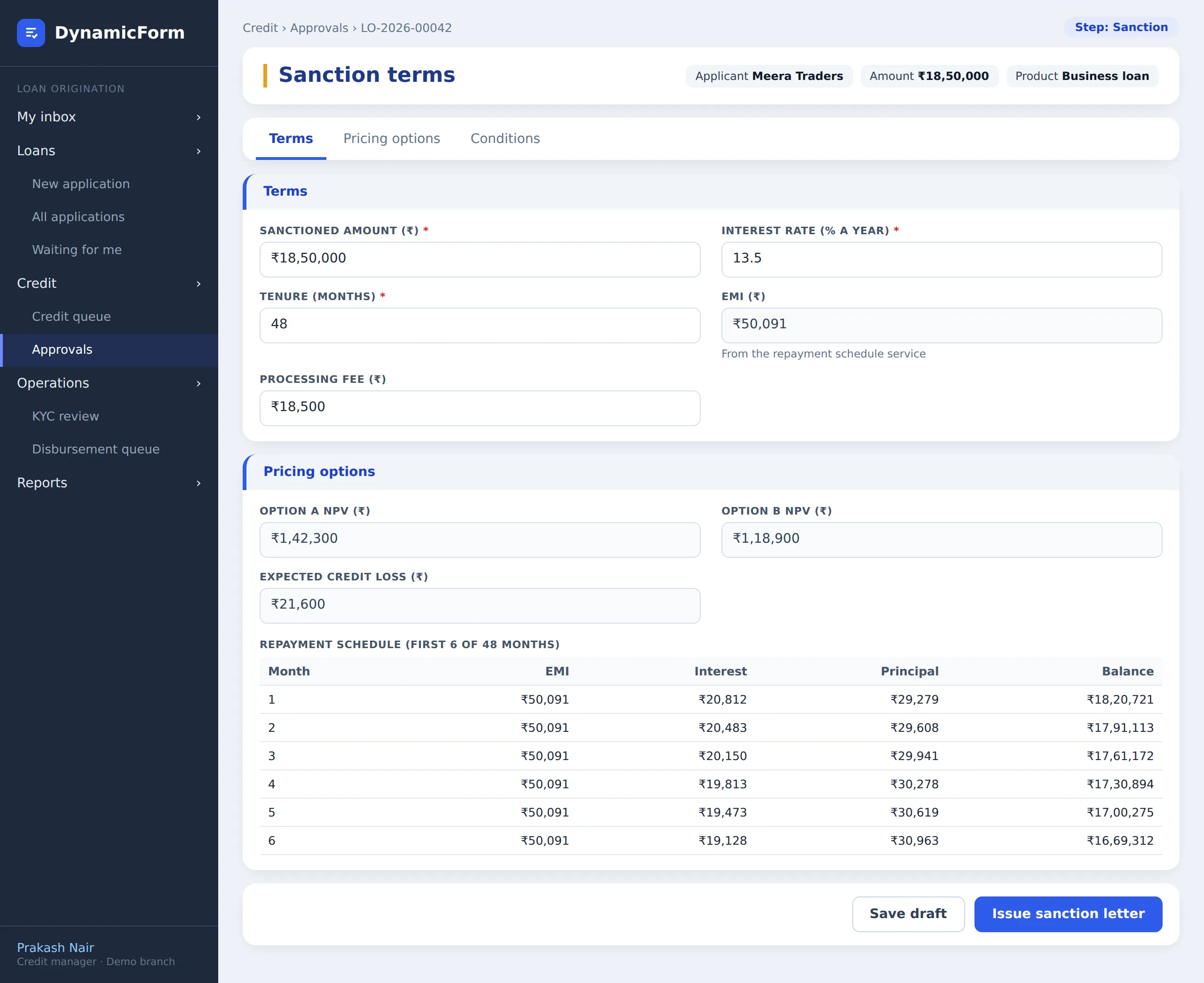Click balance ₹17,30,894 in month 4
Screen dimensions: 1204x983
1120,784
